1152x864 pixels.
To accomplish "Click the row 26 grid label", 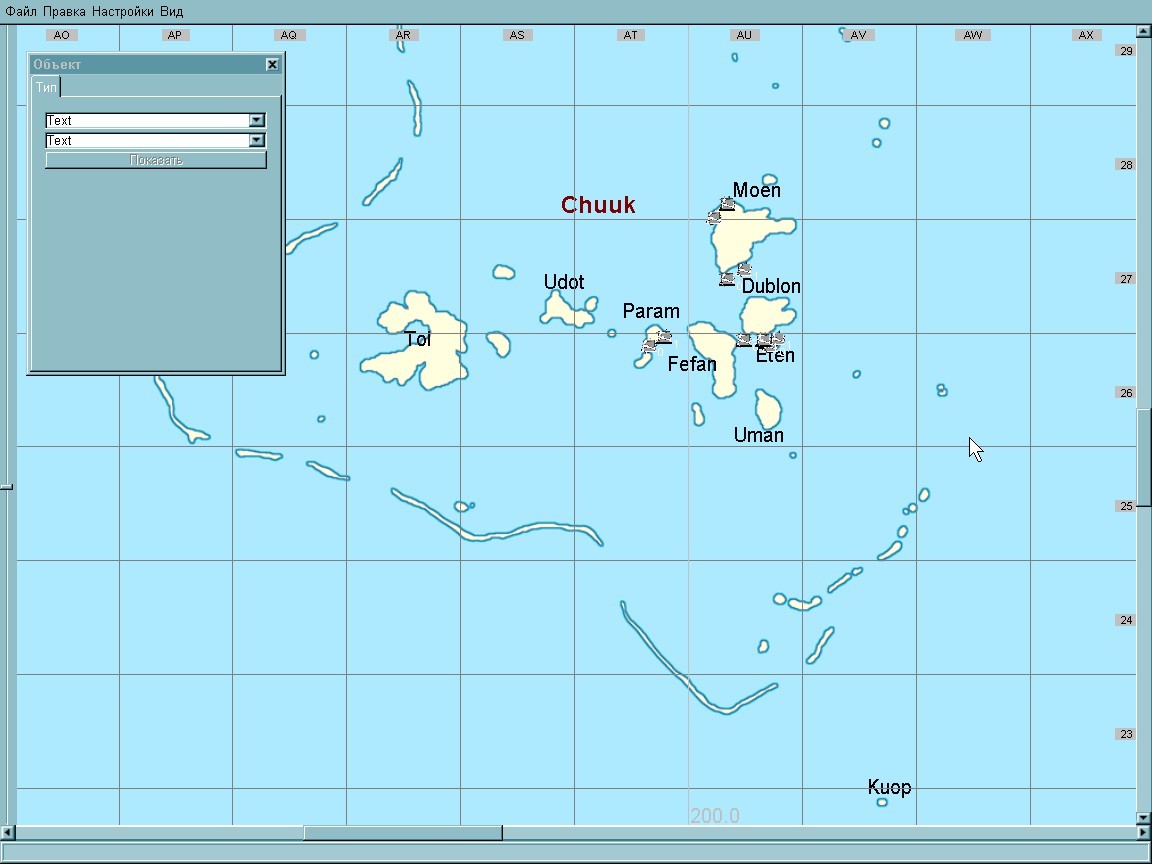I will coord(1126,393).
